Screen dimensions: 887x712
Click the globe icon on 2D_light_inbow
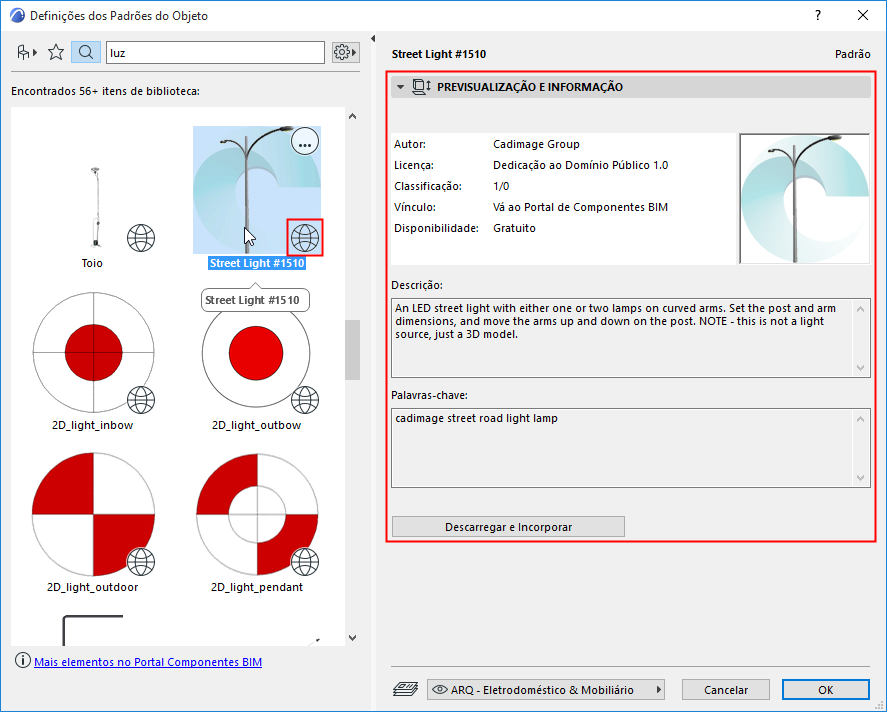[x=141, y=400]
